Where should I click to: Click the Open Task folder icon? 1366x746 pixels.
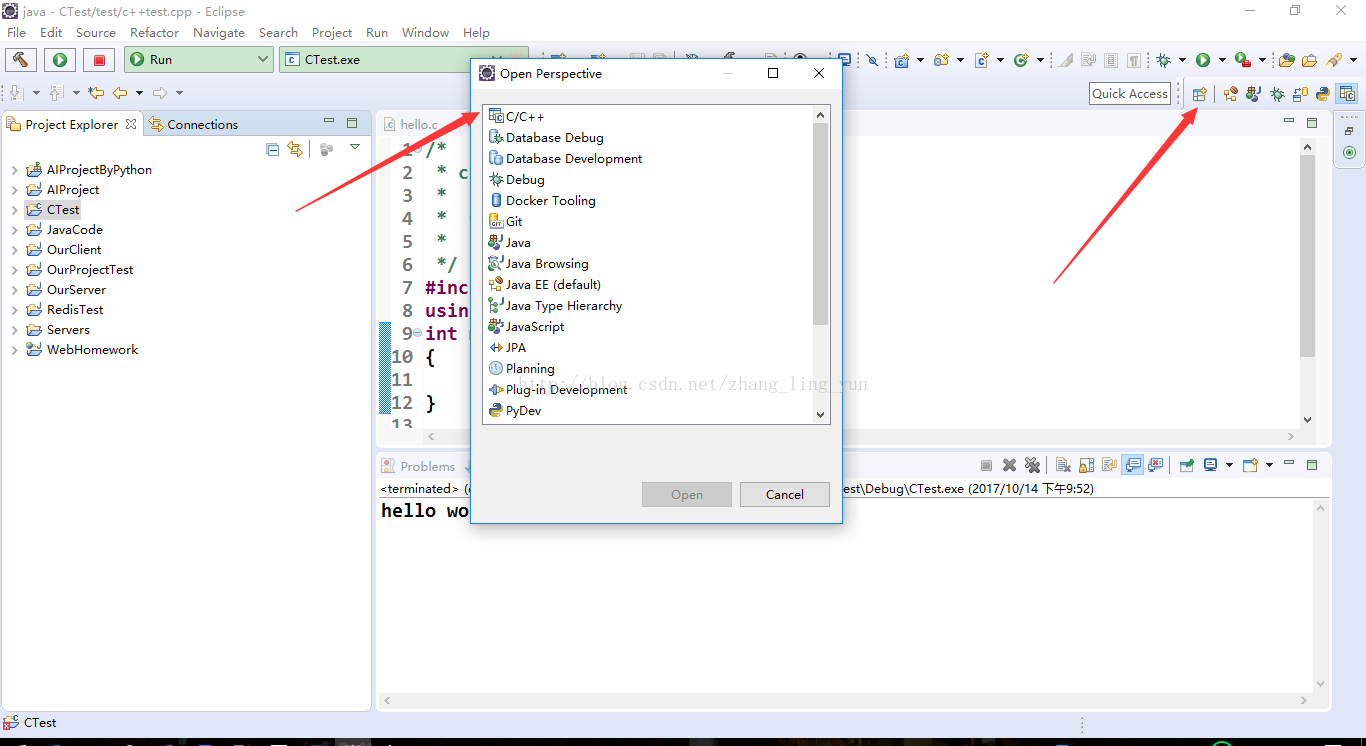click(x=1309, y=60)
